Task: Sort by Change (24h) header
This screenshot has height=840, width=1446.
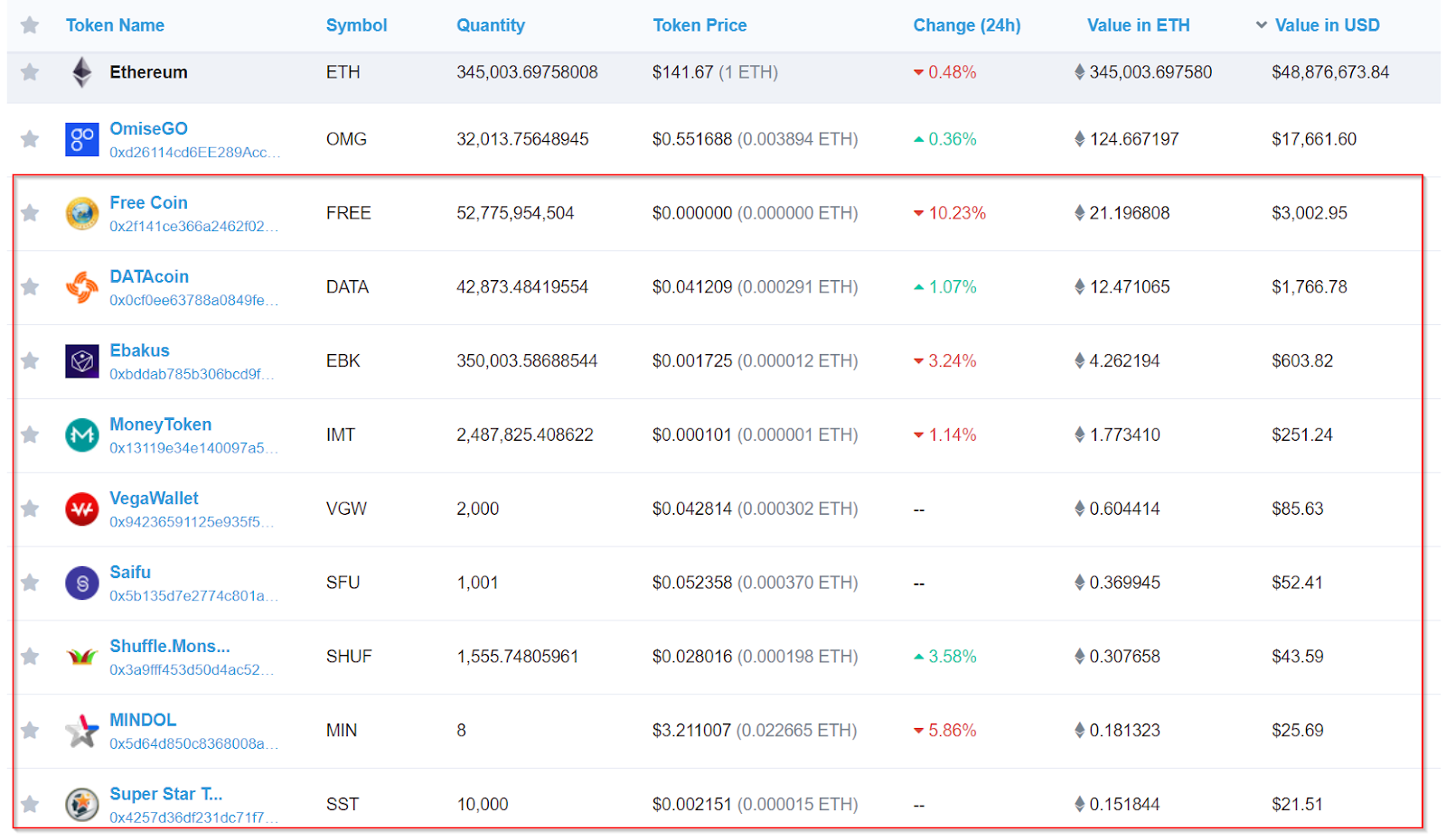Action: [x=967, y=25]
